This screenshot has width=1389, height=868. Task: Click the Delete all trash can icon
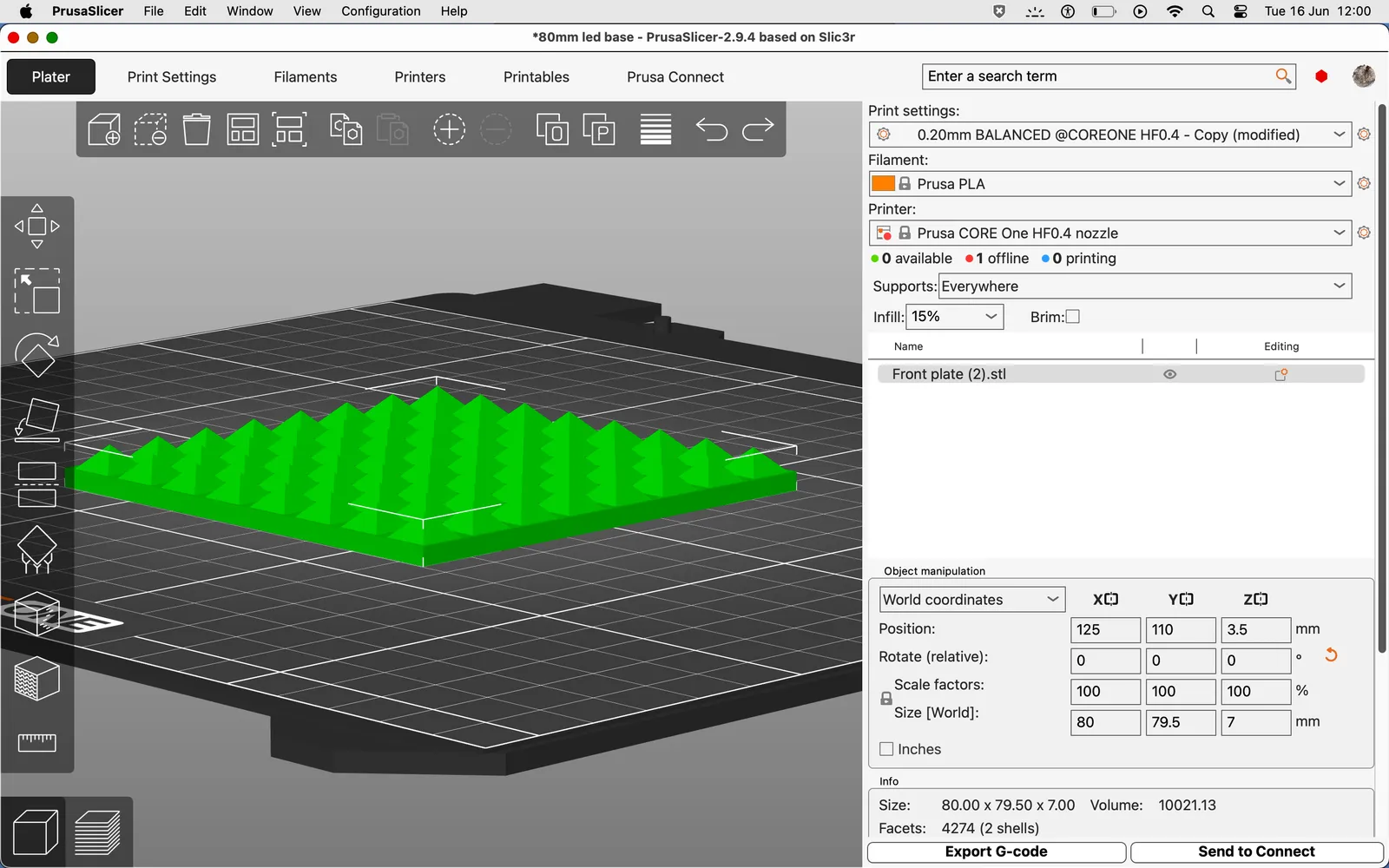[197, 129]
